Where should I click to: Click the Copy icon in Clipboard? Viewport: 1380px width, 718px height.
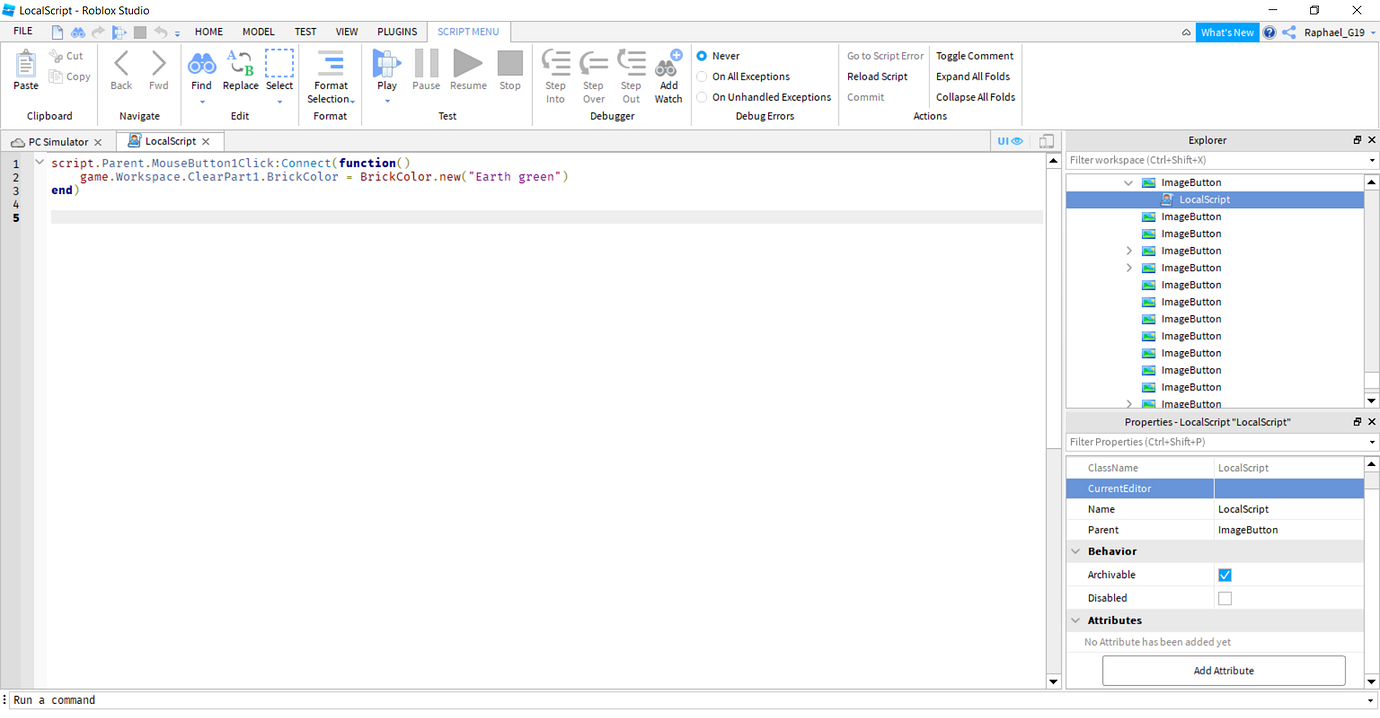[x=56, y=77]
